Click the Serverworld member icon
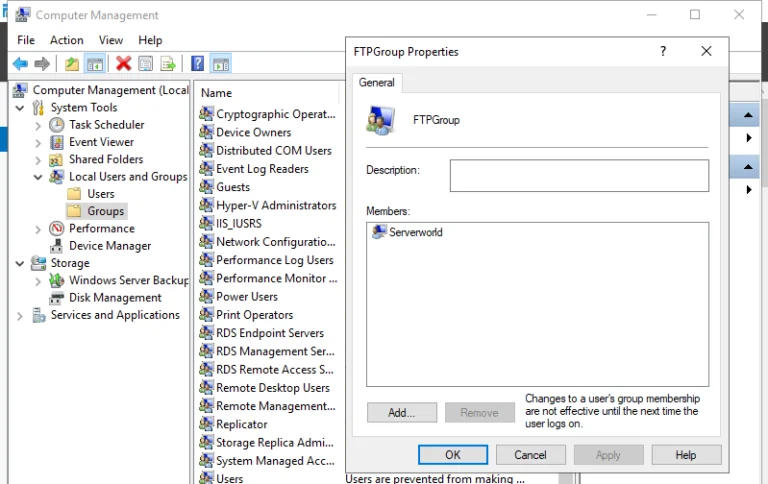Viewport: 768px width, 484px height. point(379,231)
